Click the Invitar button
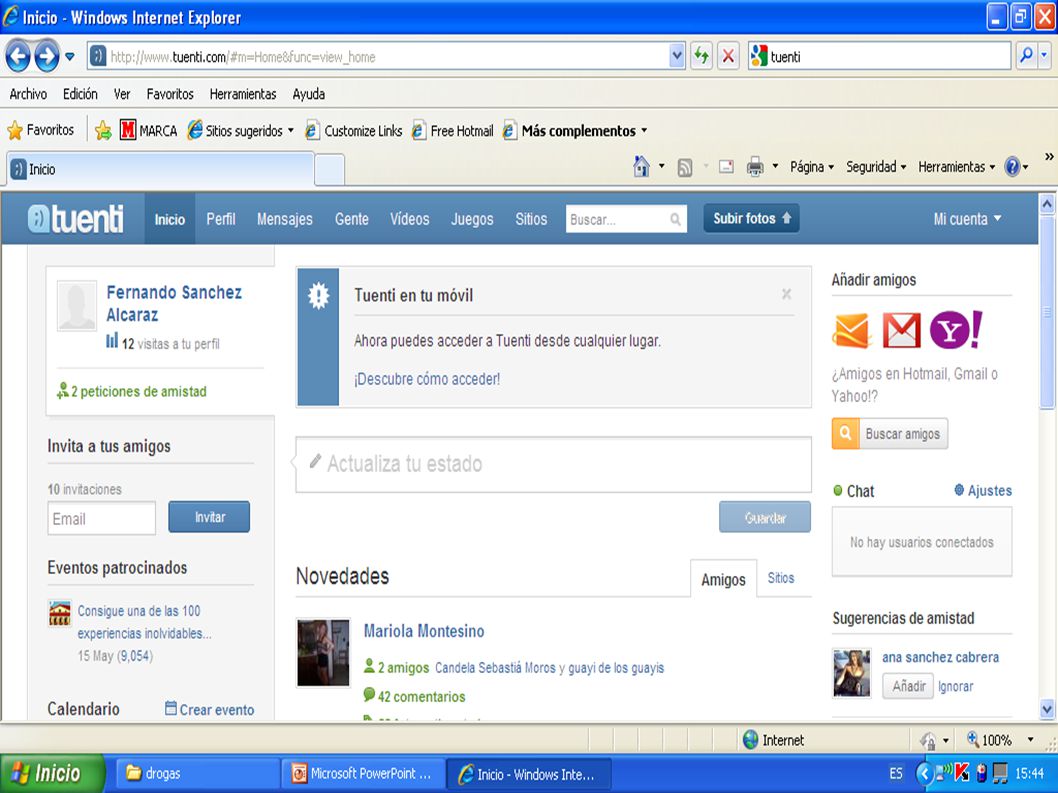This screenshot has width=1058, height=793. pos(209,517)
